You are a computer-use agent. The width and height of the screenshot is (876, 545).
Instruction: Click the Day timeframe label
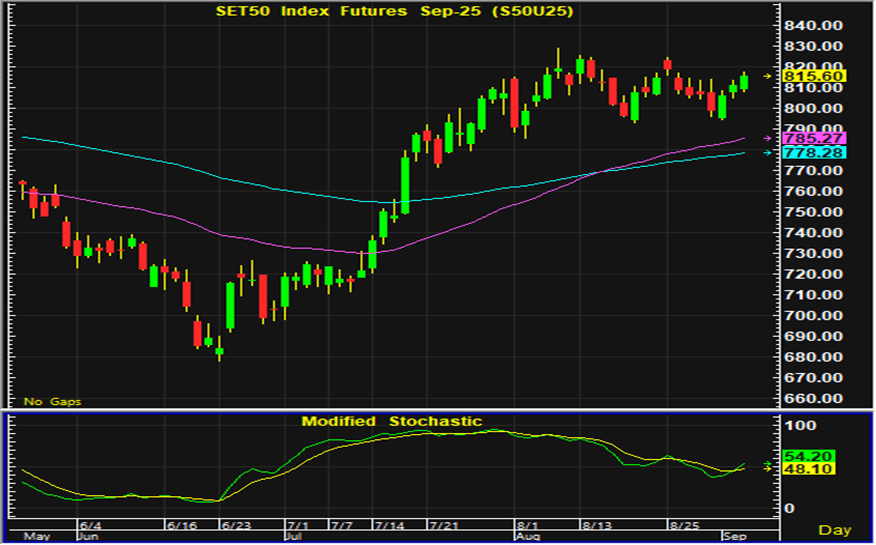coord(835,528)
